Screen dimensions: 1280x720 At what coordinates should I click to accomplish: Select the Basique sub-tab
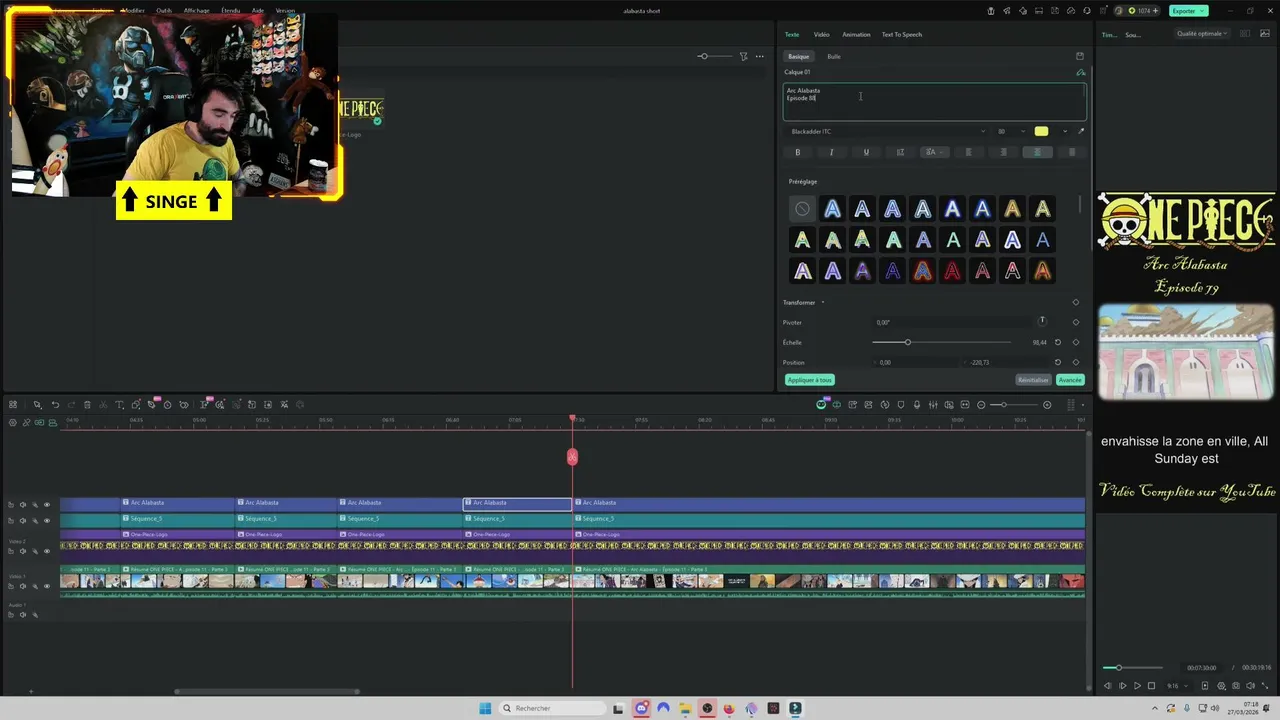pyautogui.click(x=798, y=56)
